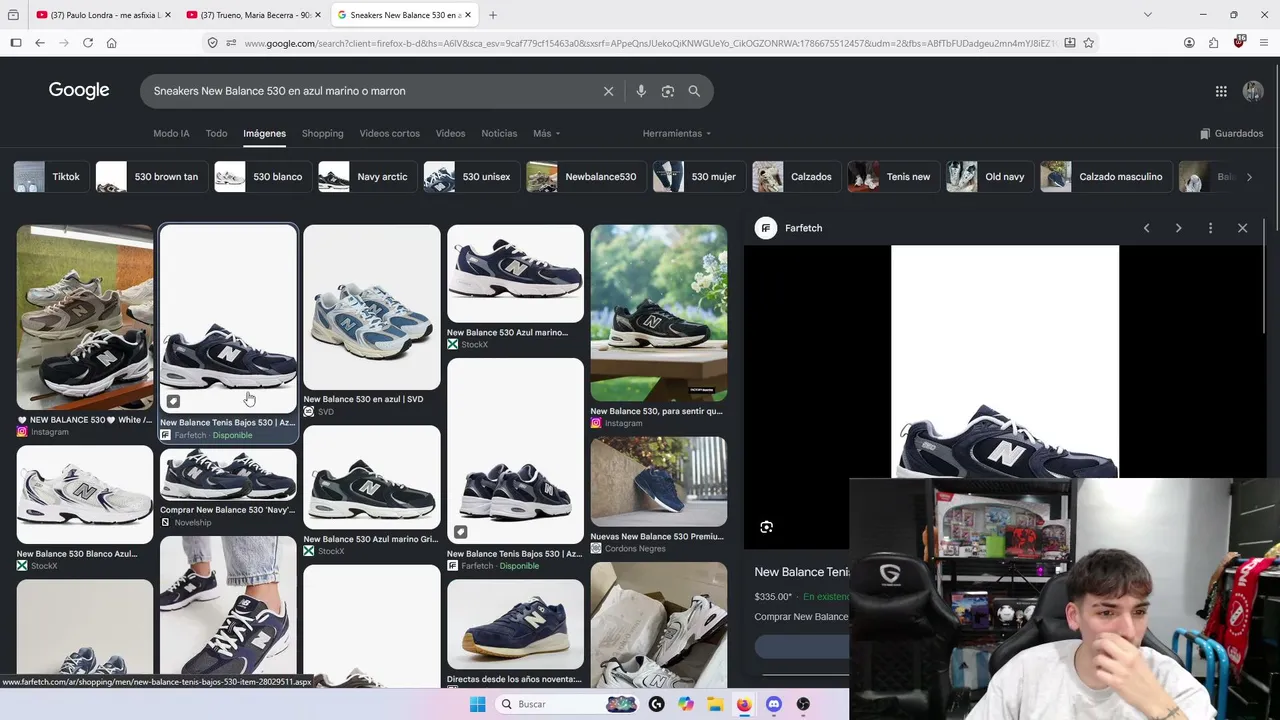1280x720 pixels.
Task: Open the Google apps grid
Action: click(1221, 91)
